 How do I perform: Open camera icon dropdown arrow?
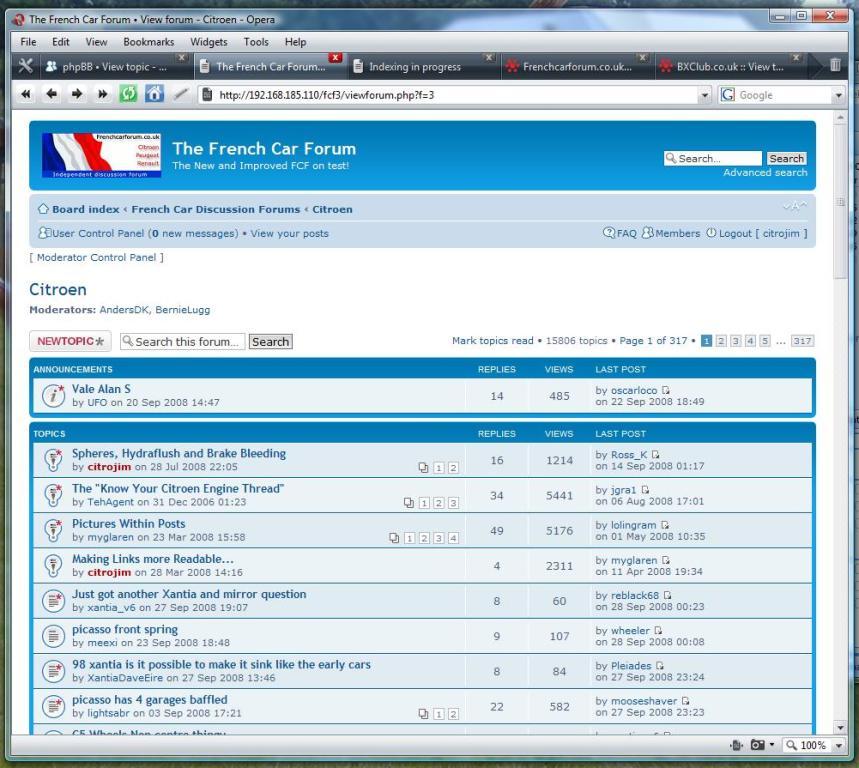[x=771, y=745]
